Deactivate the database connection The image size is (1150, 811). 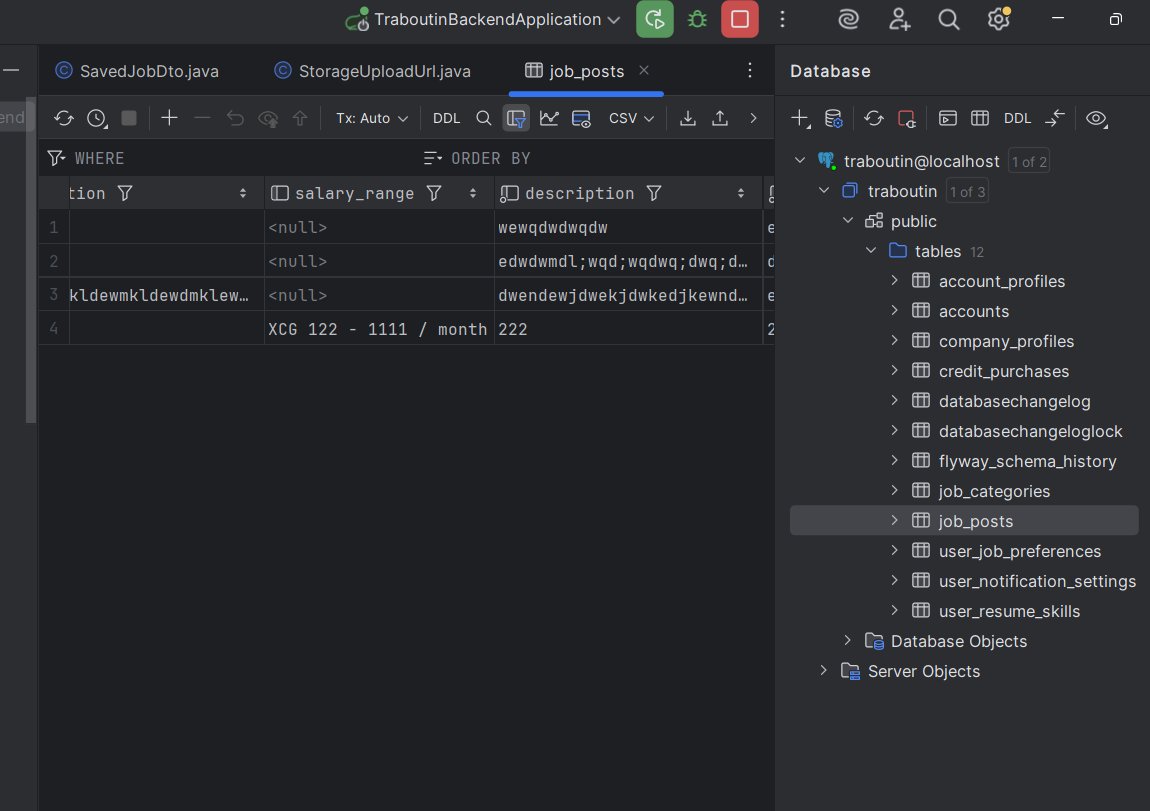[x=907, y=118]
